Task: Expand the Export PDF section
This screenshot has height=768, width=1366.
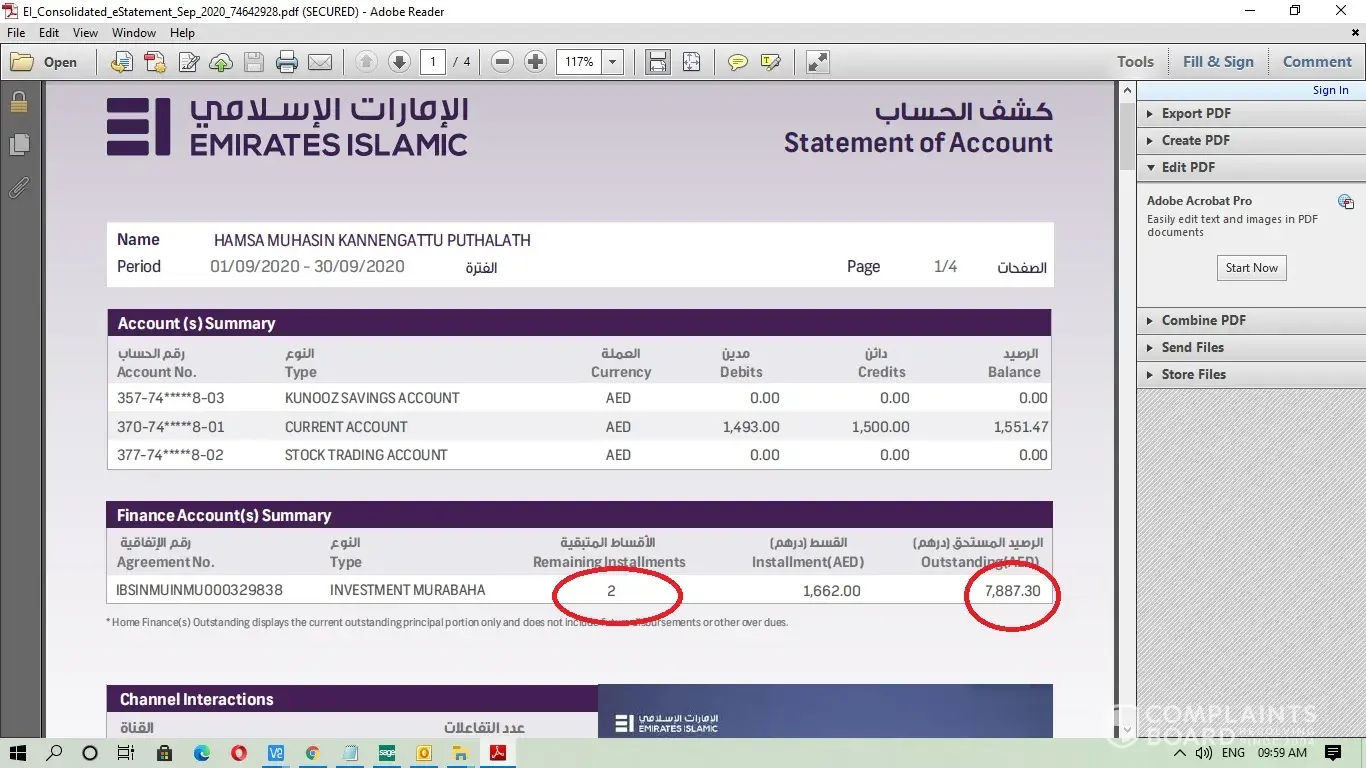Action: click(x=1196, y=113)
